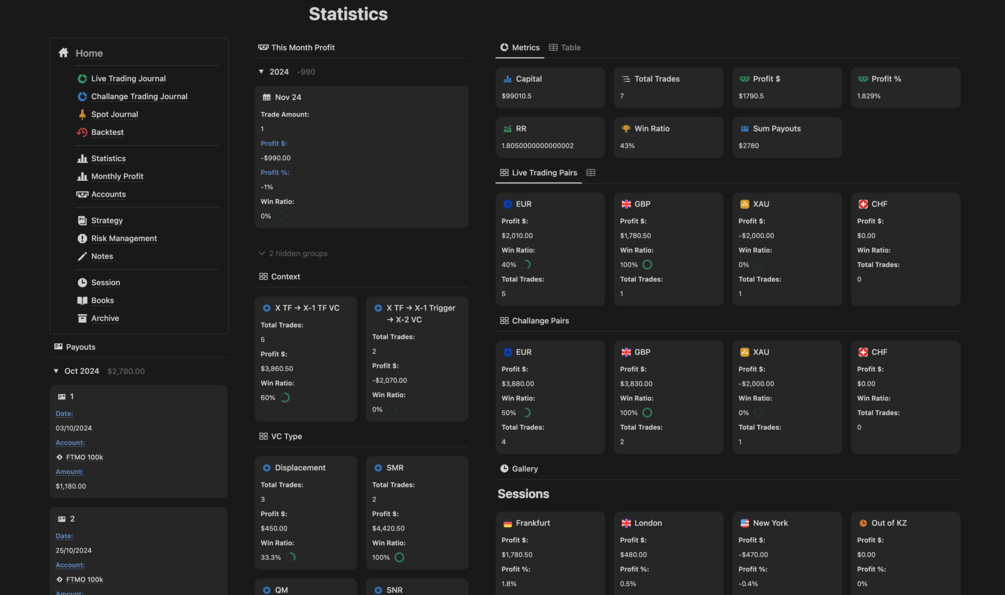
Task: Click the Books icon
Action: [x=82, y=301]
